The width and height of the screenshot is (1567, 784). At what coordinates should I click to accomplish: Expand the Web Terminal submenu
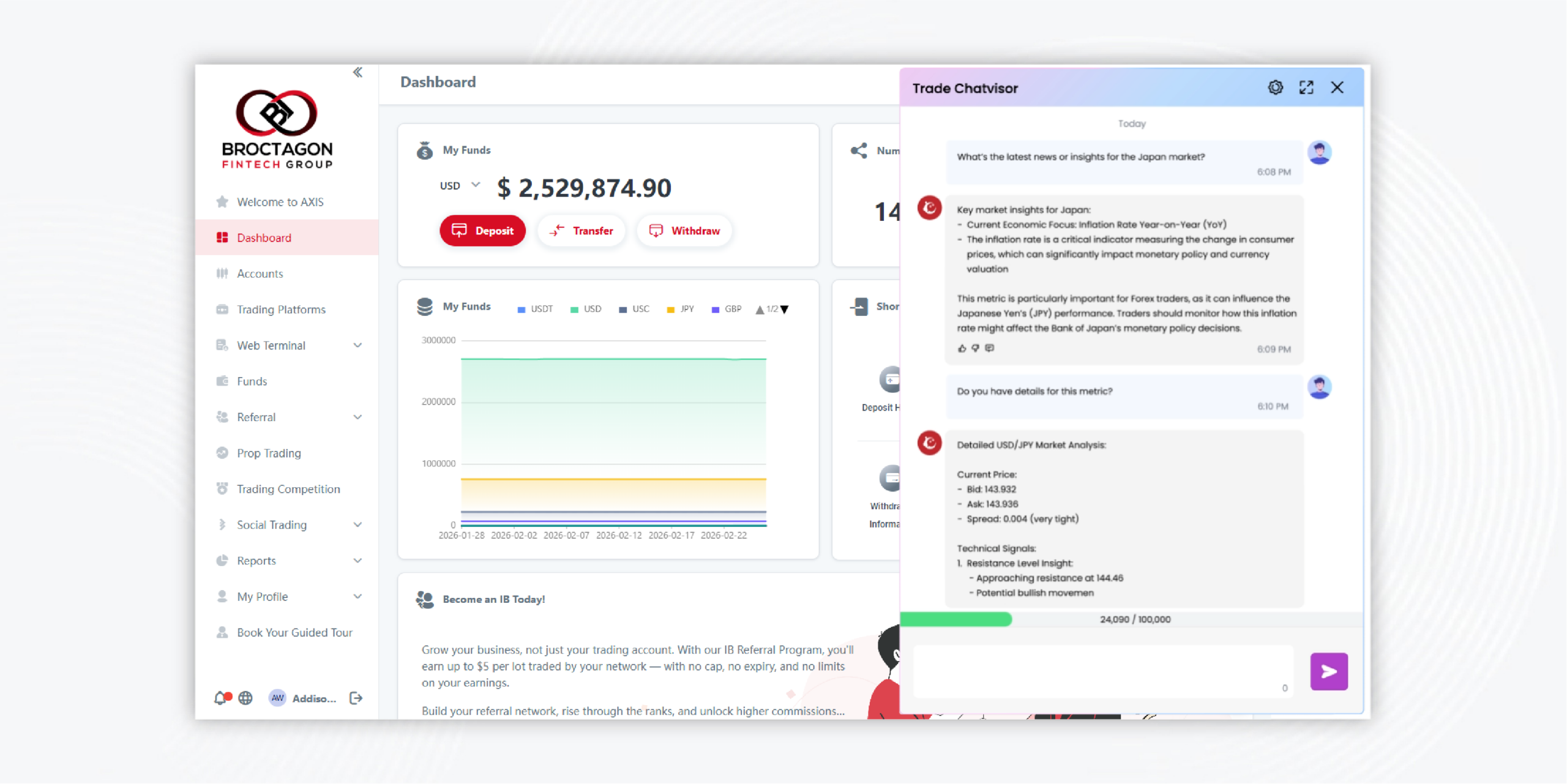pos(357,345)
